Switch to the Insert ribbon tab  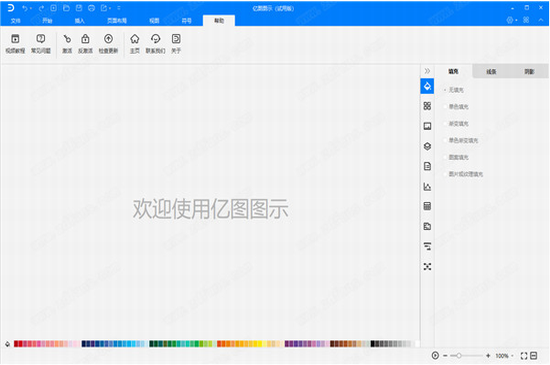coord(80,21)
